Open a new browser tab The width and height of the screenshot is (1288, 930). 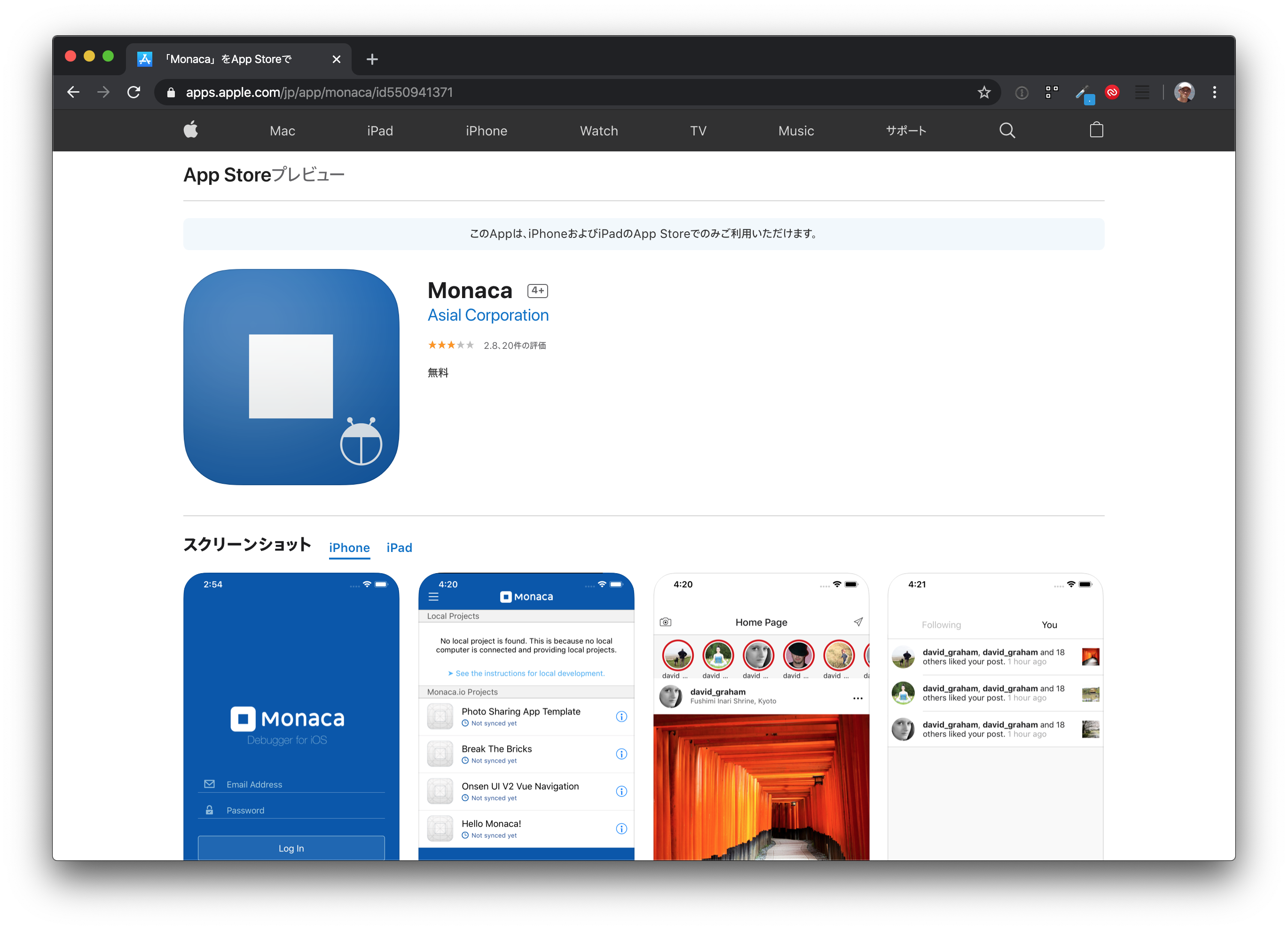pos(372,59)
